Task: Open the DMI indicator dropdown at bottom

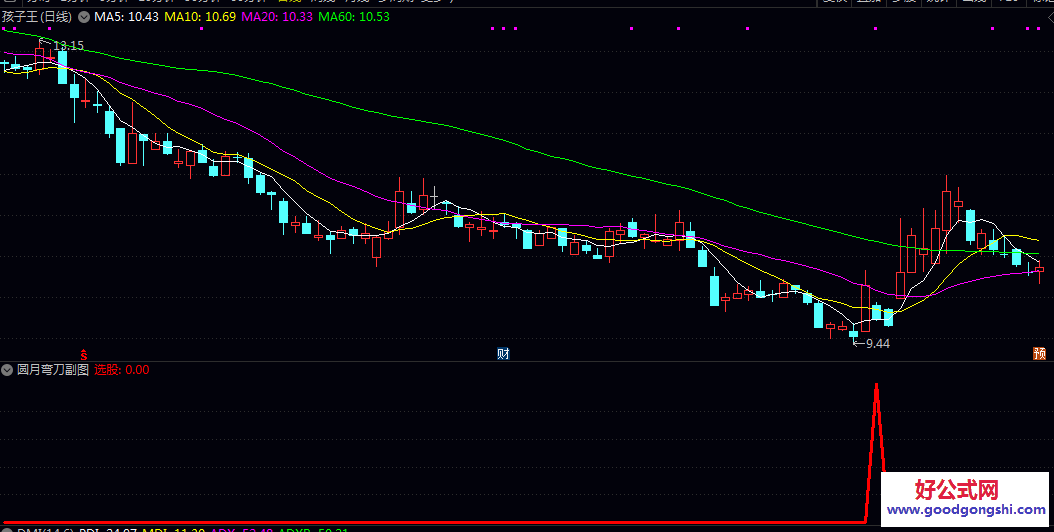Action: [x=8, y=530]
